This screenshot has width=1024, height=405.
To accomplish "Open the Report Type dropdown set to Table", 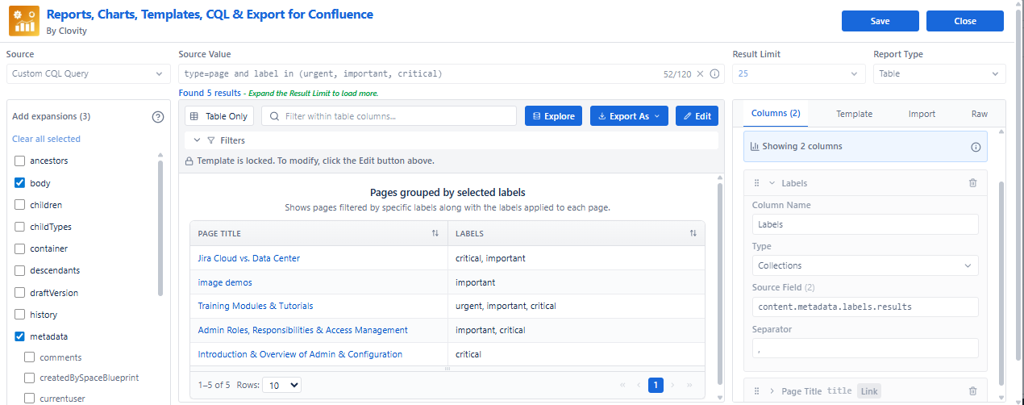I will 939,74.
